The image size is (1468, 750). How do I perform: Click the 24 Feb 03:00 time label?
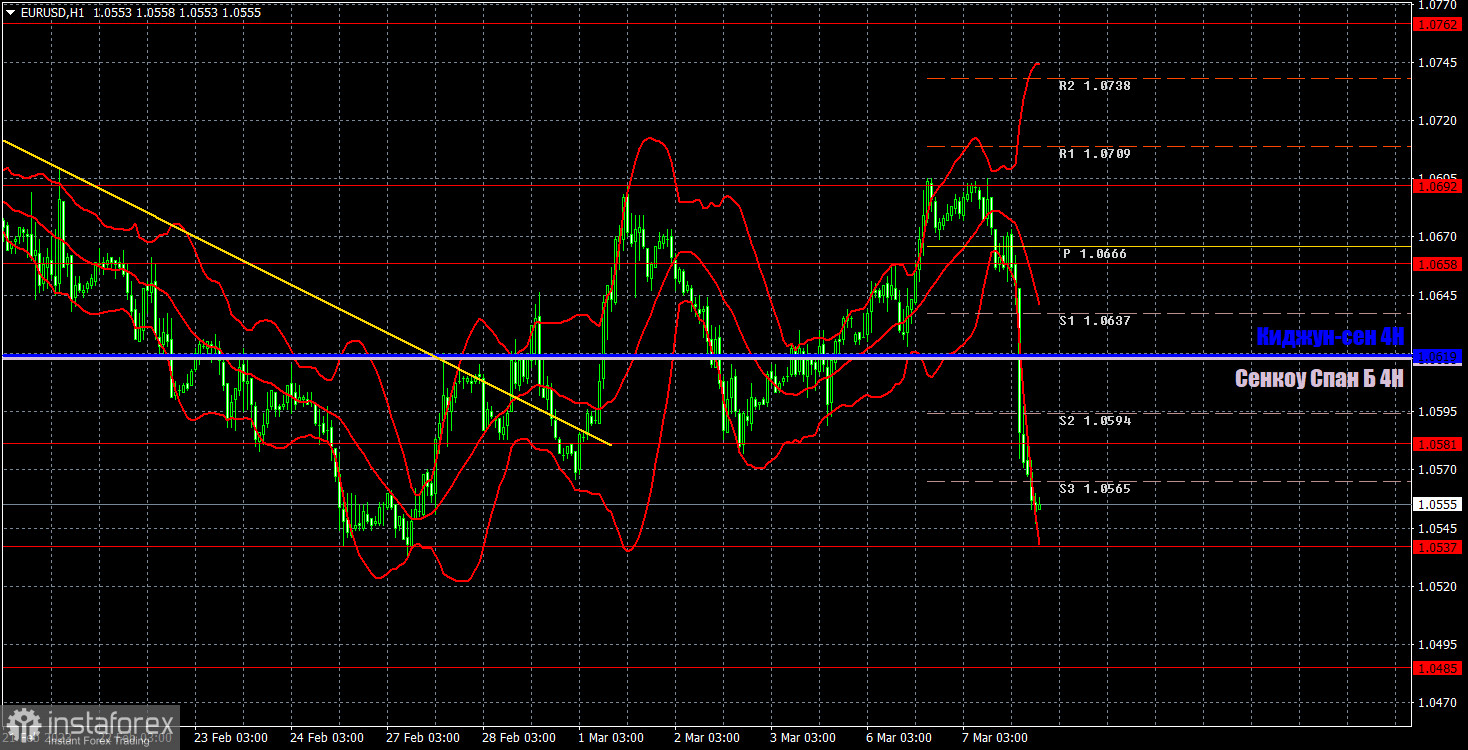pos(326,738)
